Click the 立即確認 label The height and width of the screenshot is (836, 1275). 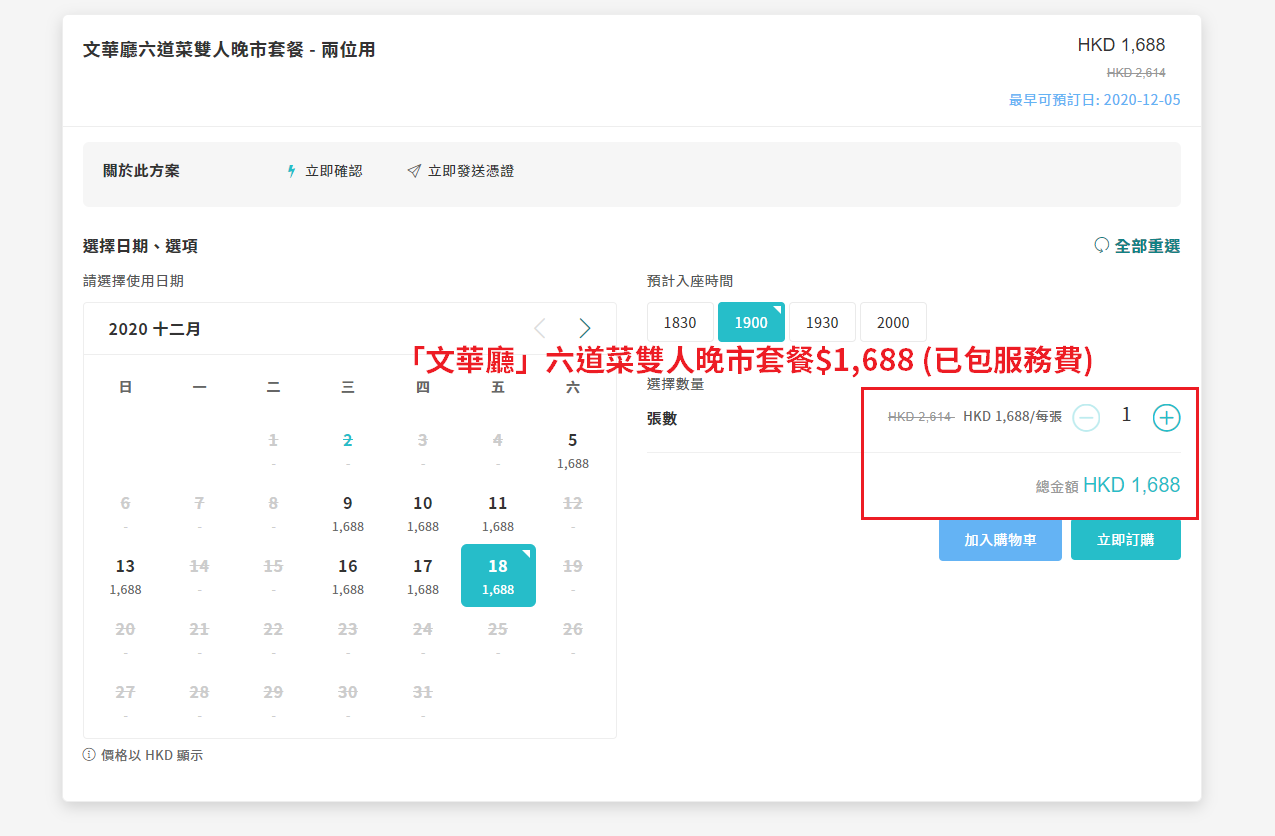coord(334,171)
